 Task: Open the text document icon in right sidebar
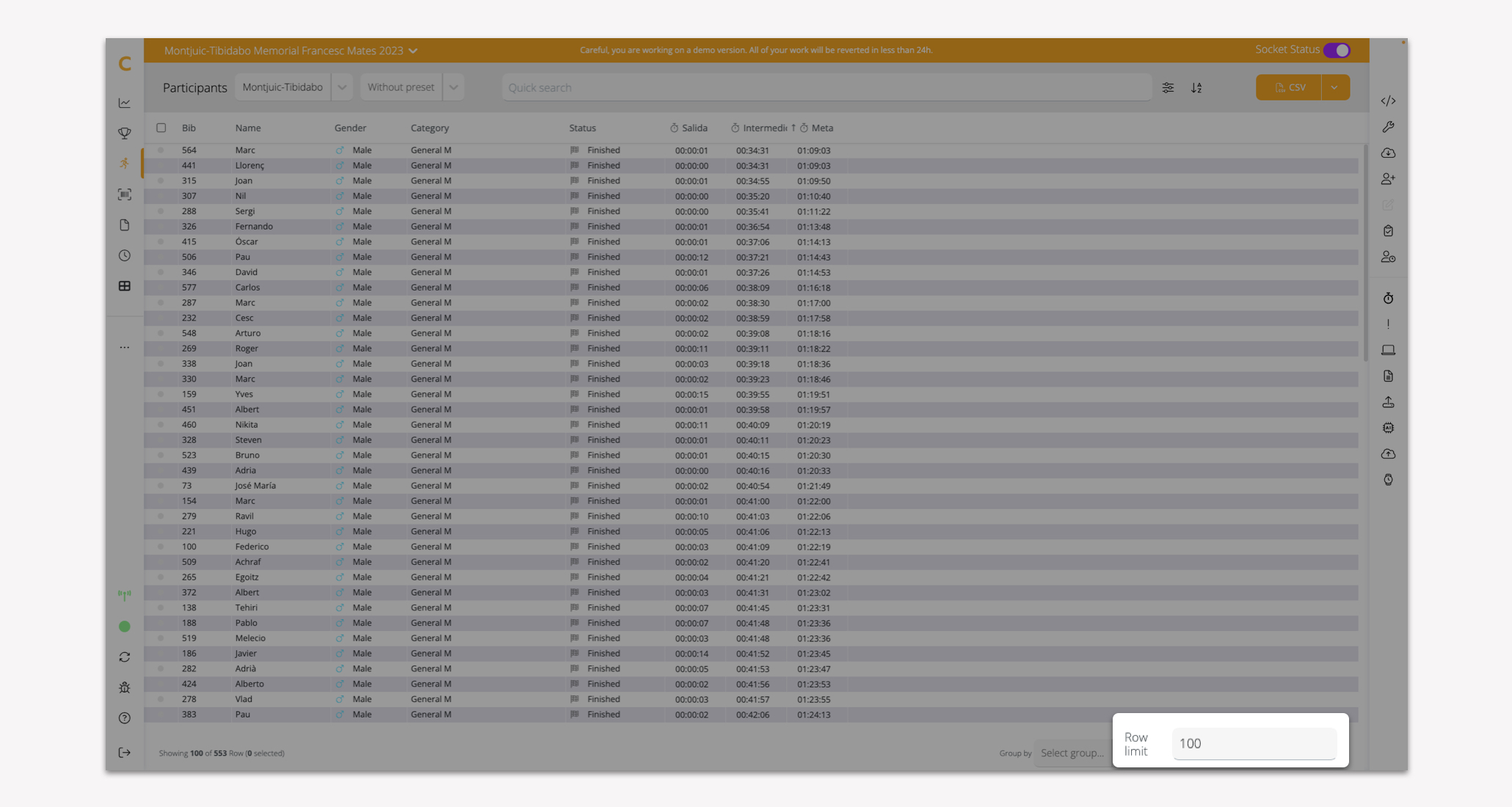(x=1388, y=376)
